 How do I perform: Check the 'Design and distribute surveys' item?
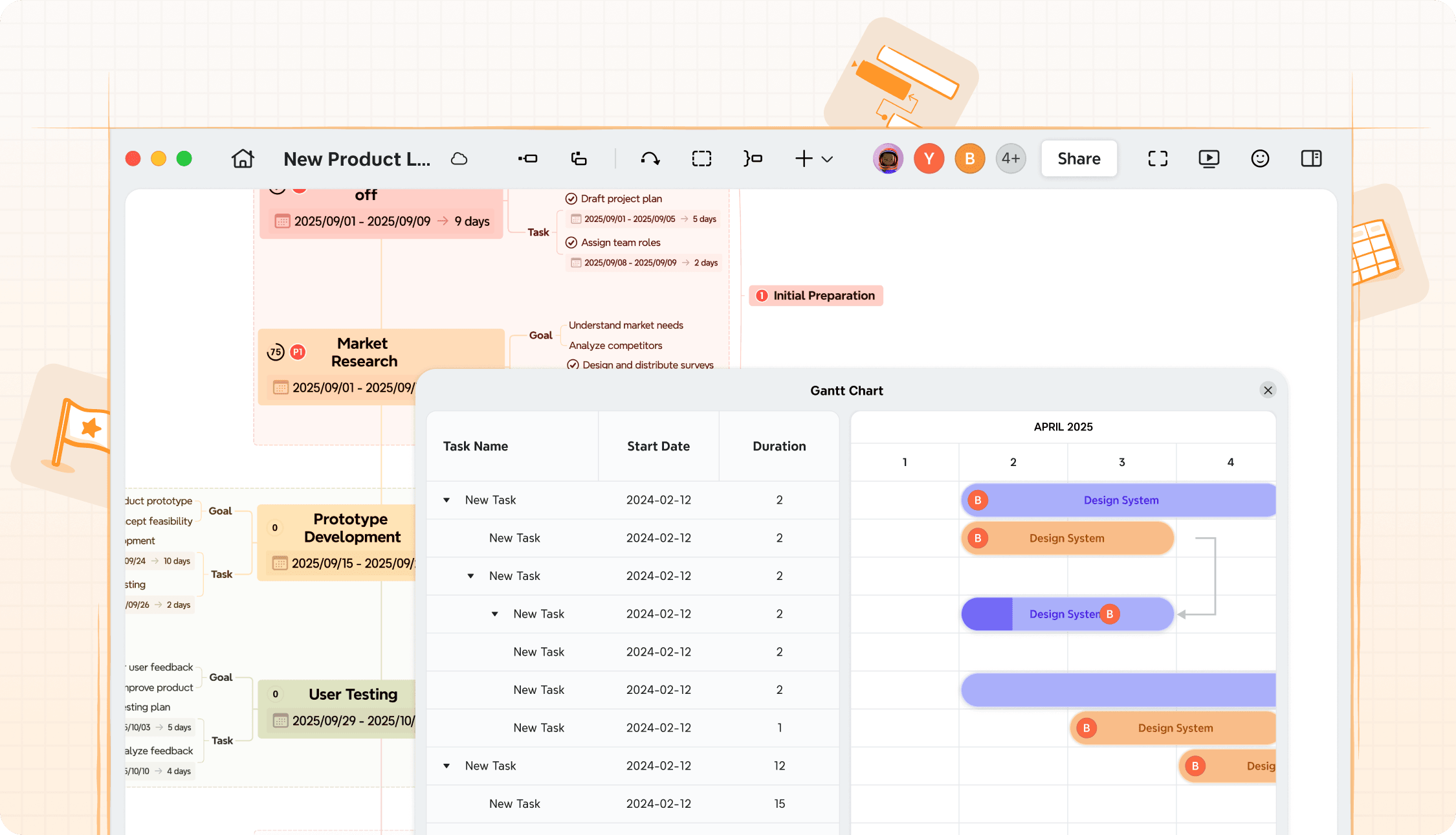[x=573, y=365]
